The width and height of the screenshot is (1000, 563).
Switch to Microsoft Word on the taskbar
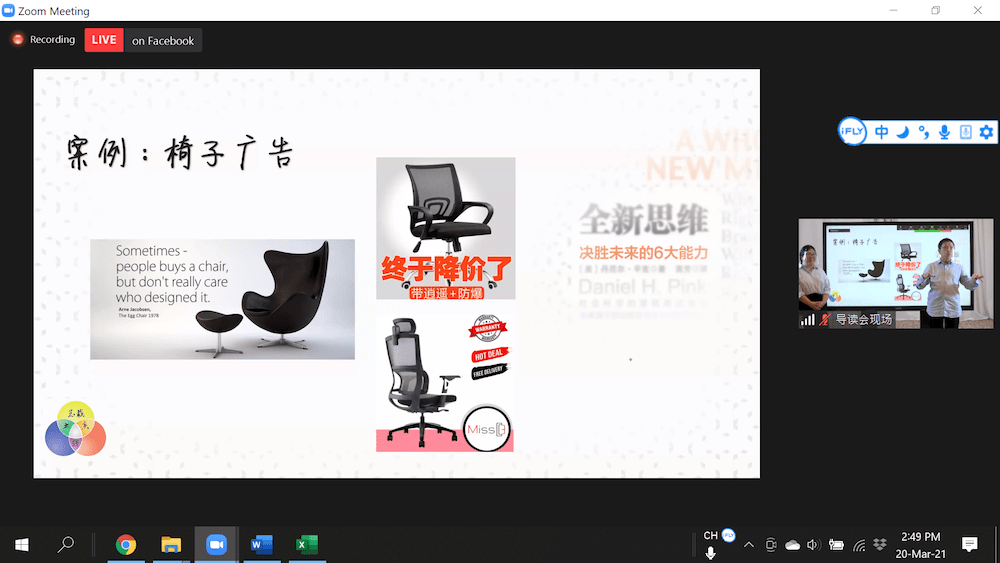(x=262, y=544)
